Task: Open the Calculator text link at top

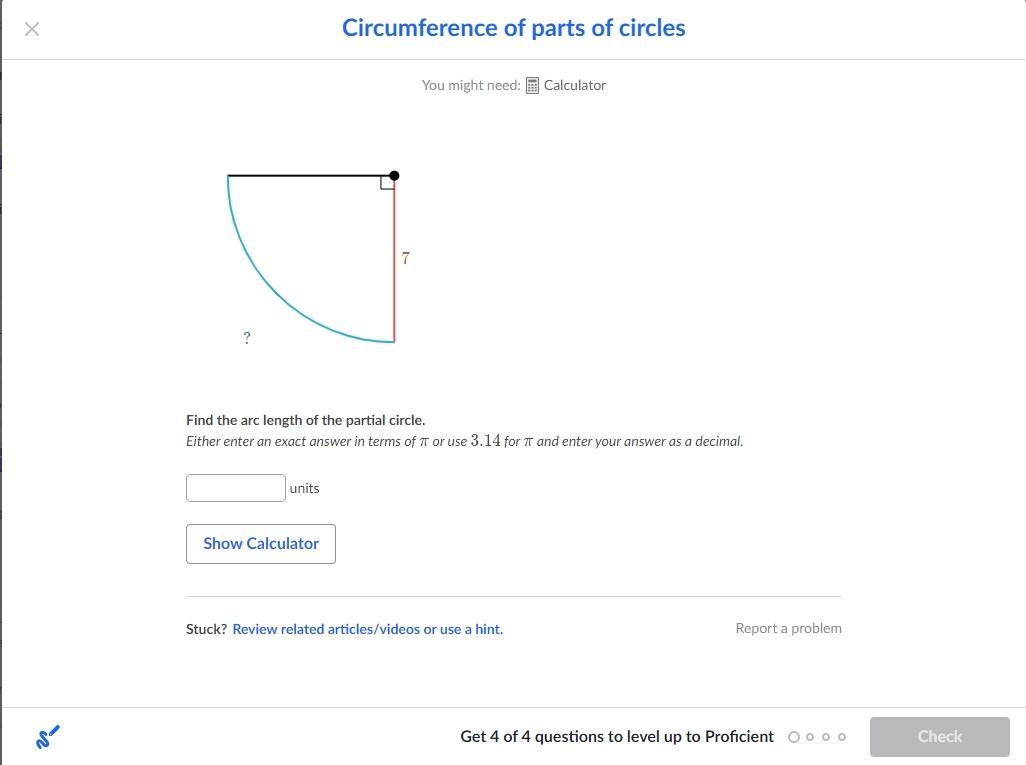Action: [x=574, y=85]
